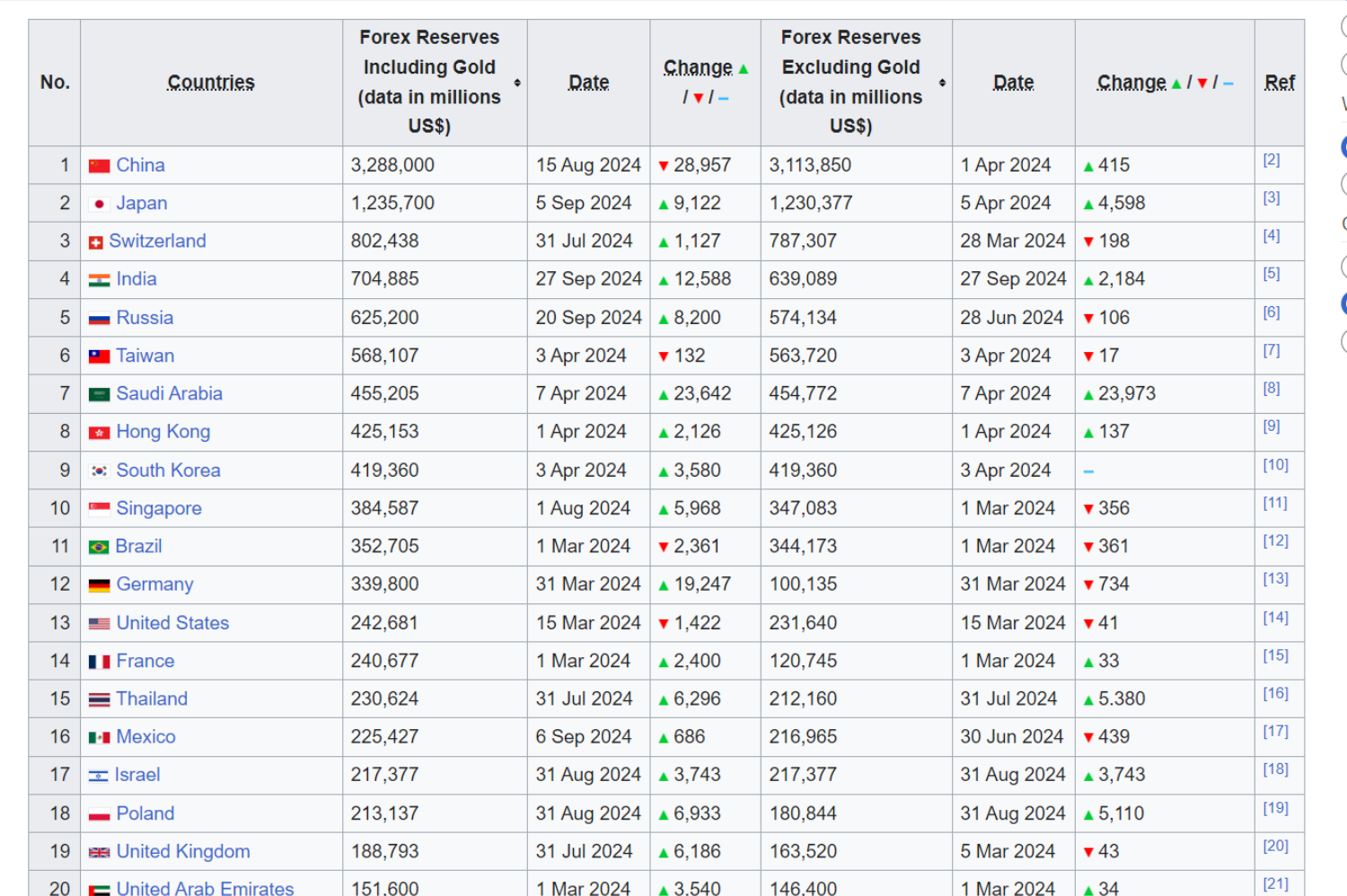Open the South Korea link

click(168, 470)
